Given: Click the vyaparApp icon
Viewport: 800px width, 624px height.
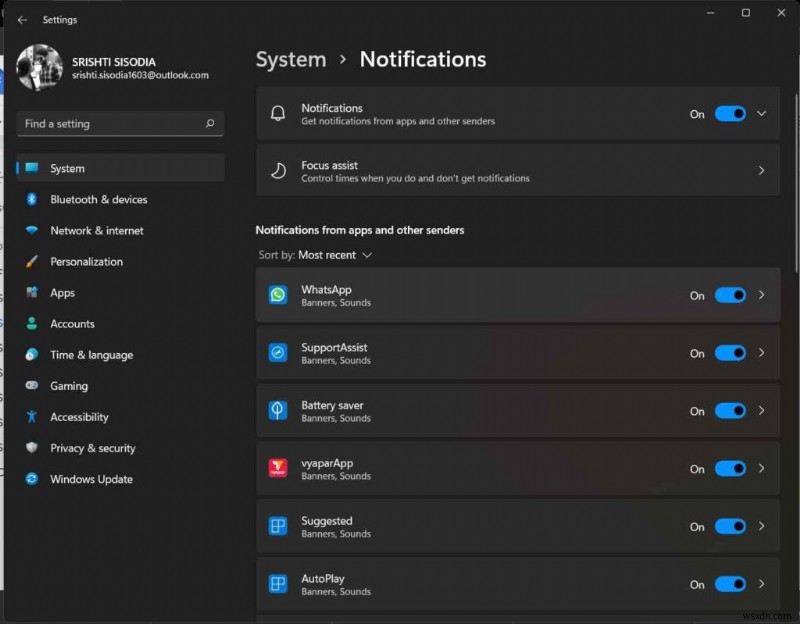Looking at the screenshot, I should click(277, 469).
